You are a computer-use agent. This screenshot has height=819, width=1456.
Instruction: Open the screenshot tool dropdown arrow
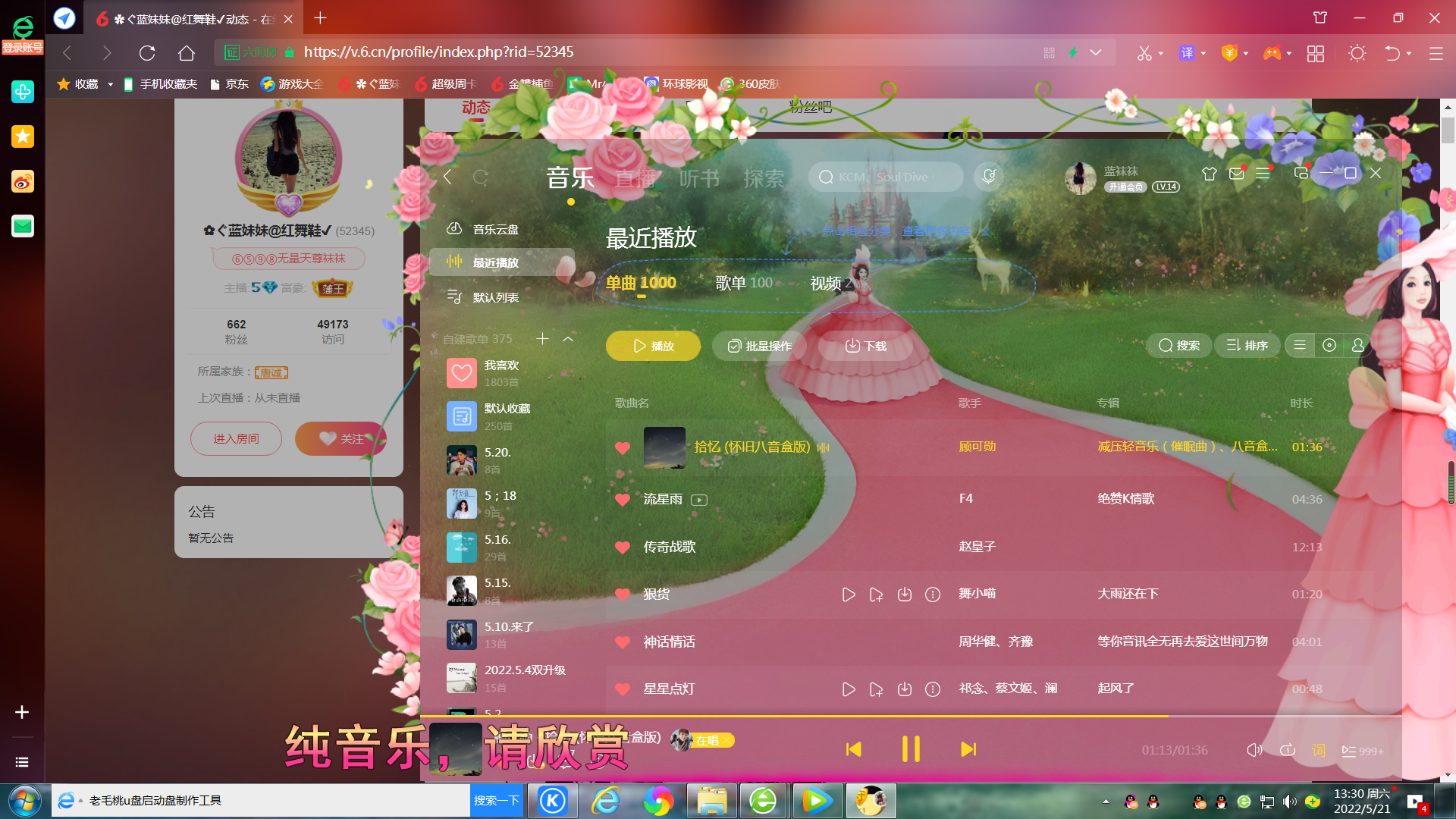1161,53
